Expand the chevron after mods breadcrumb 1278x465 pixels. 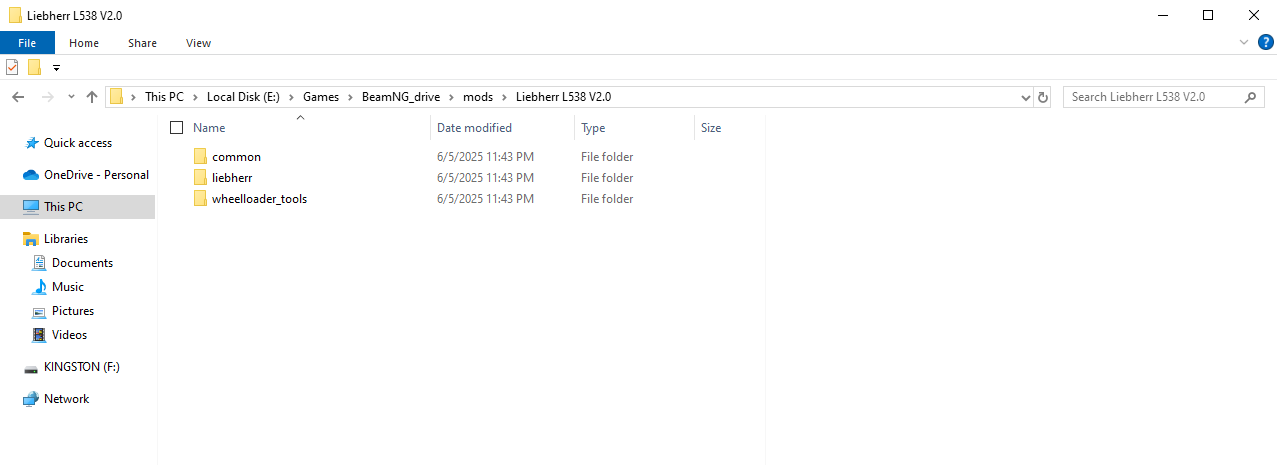pos(504,97)
